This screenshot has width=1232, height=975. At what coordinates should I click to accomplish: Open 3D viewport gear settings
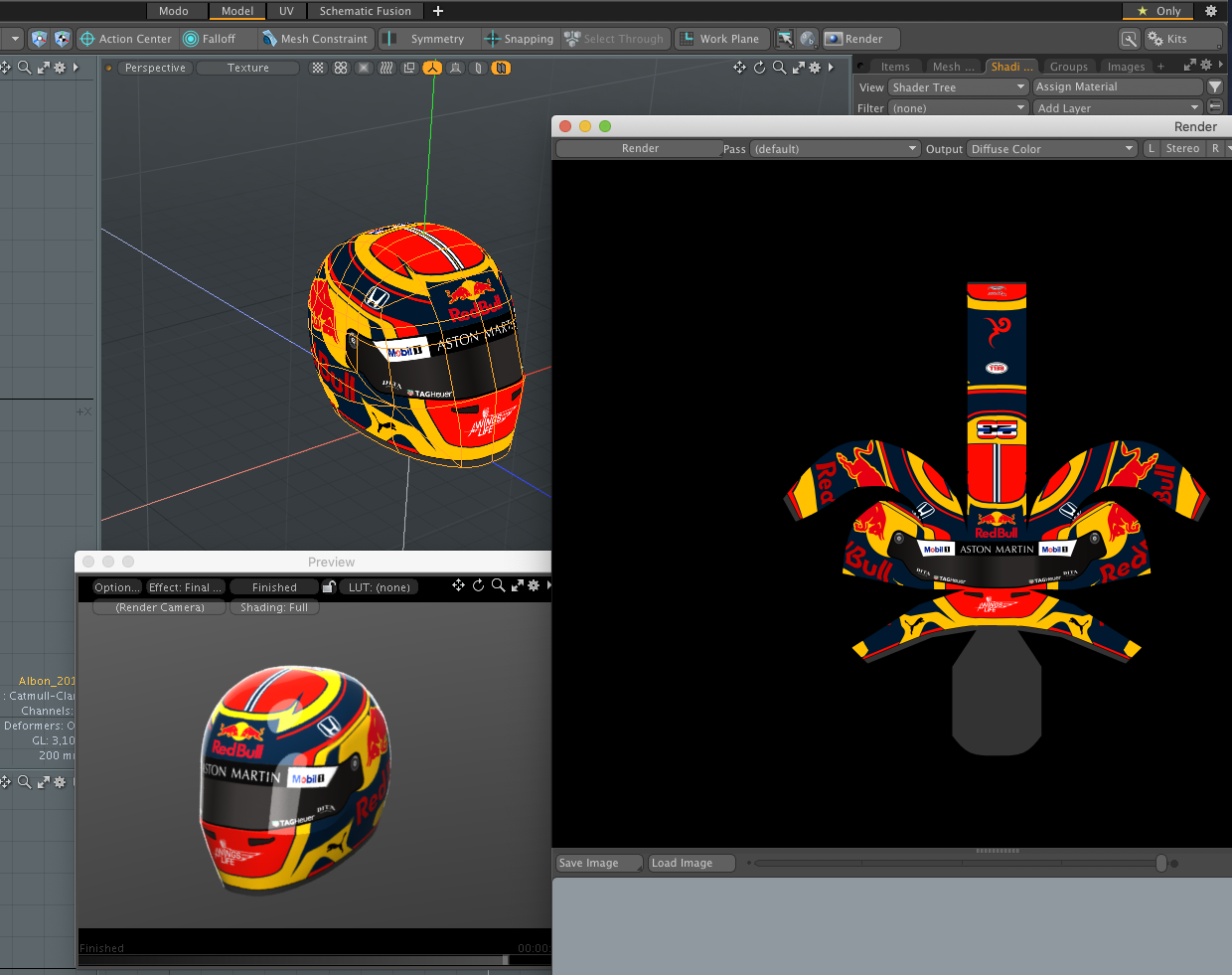click(815, 68)
